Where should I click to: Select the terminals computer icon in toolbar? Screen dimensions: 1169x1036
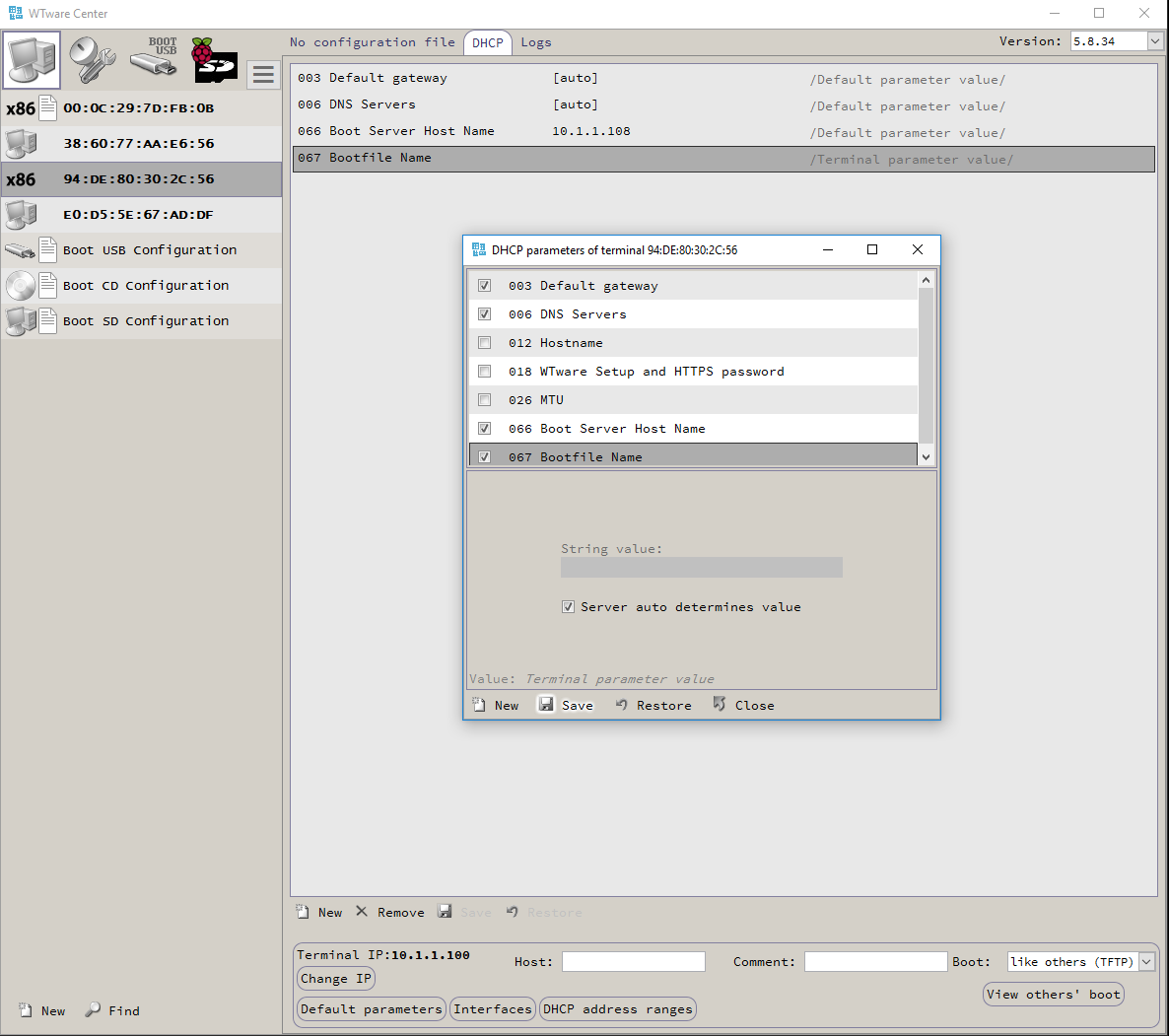32,60
